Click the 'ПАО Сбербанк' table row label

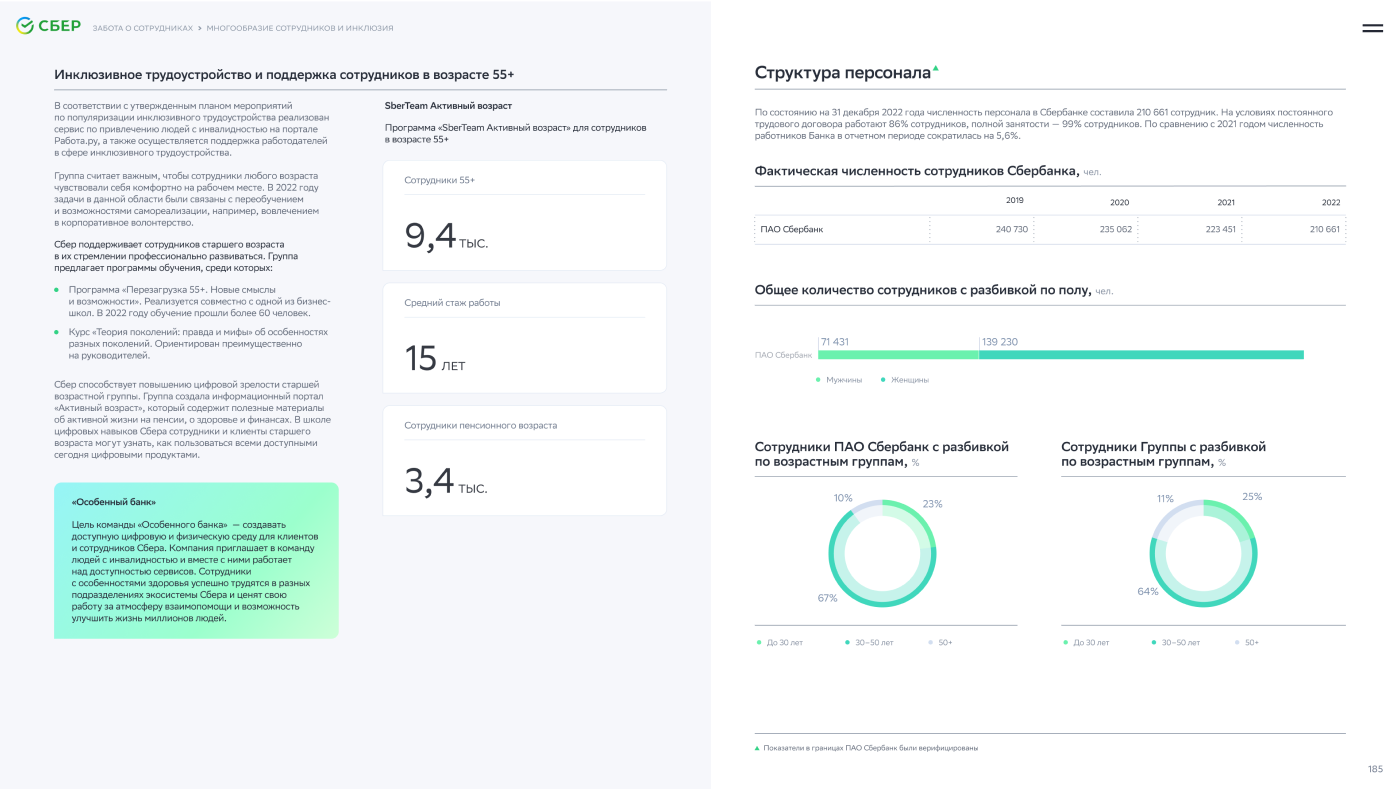792,229
